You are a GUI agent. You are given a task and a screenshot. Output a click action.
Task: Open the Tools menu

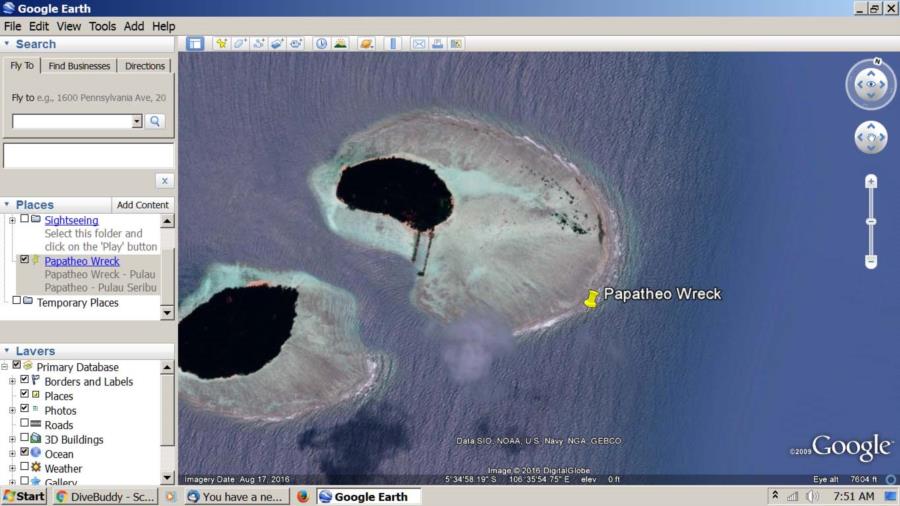coord(102,26)
